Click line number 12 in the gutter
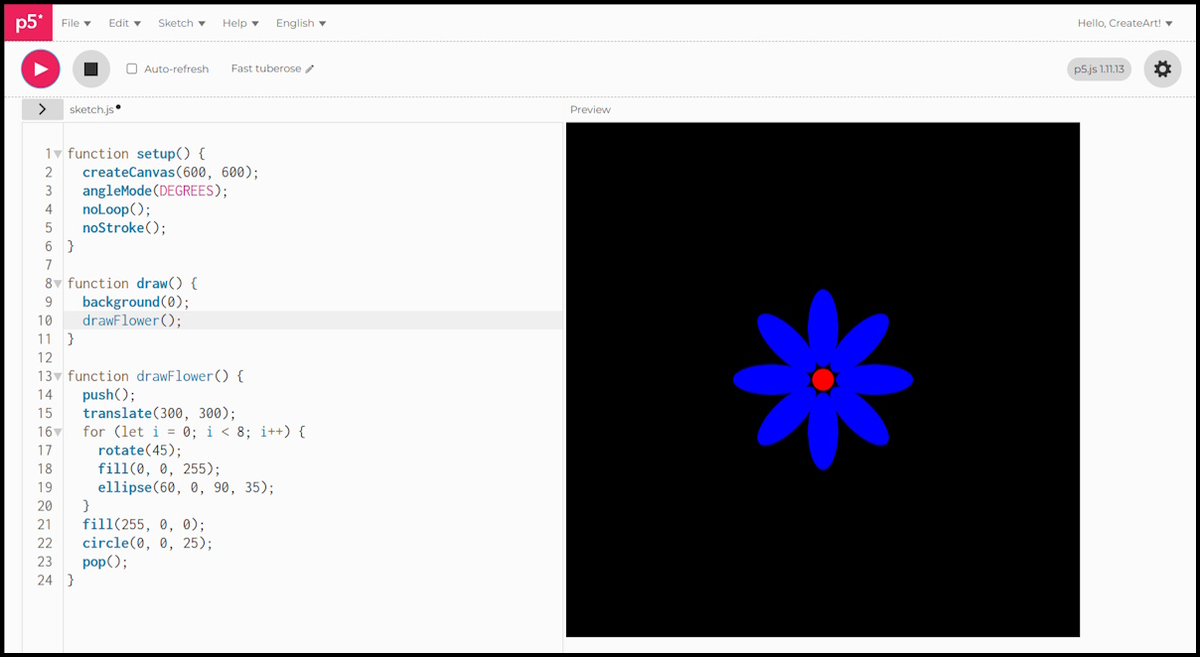Image resolution: width=1200 pixels, height=657 pixels. (45, 358)
